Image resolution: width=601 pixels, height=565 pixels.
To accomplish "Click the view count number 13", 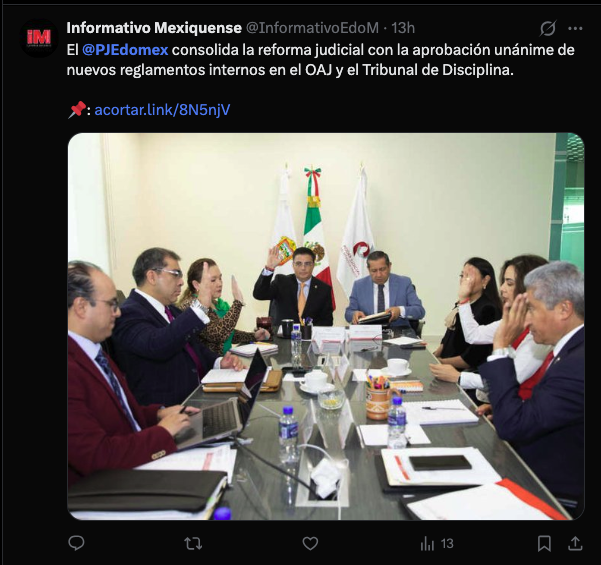I will pyautogui.click(x=447, y=543).
